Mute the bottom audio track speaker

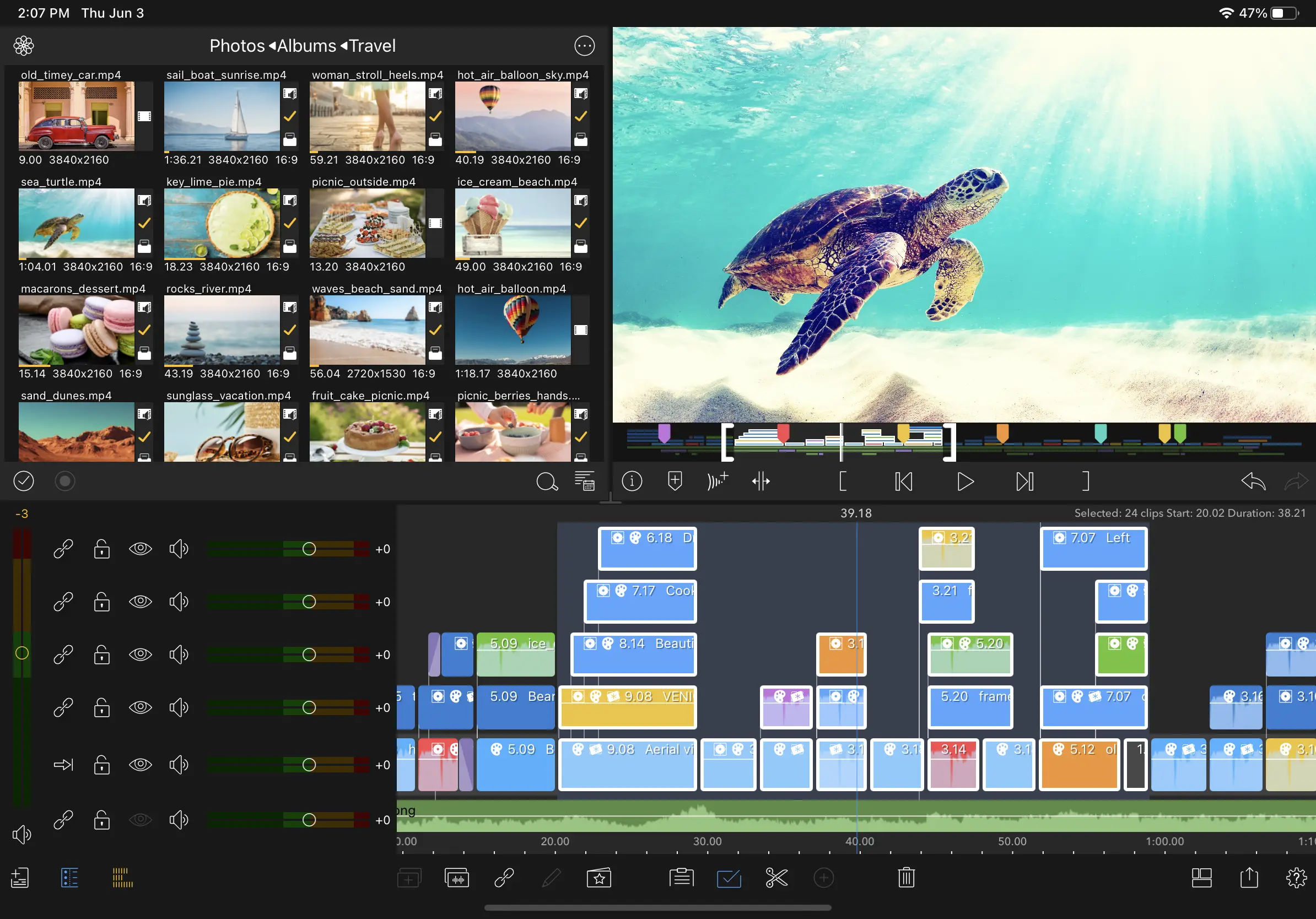coord(179,819)
